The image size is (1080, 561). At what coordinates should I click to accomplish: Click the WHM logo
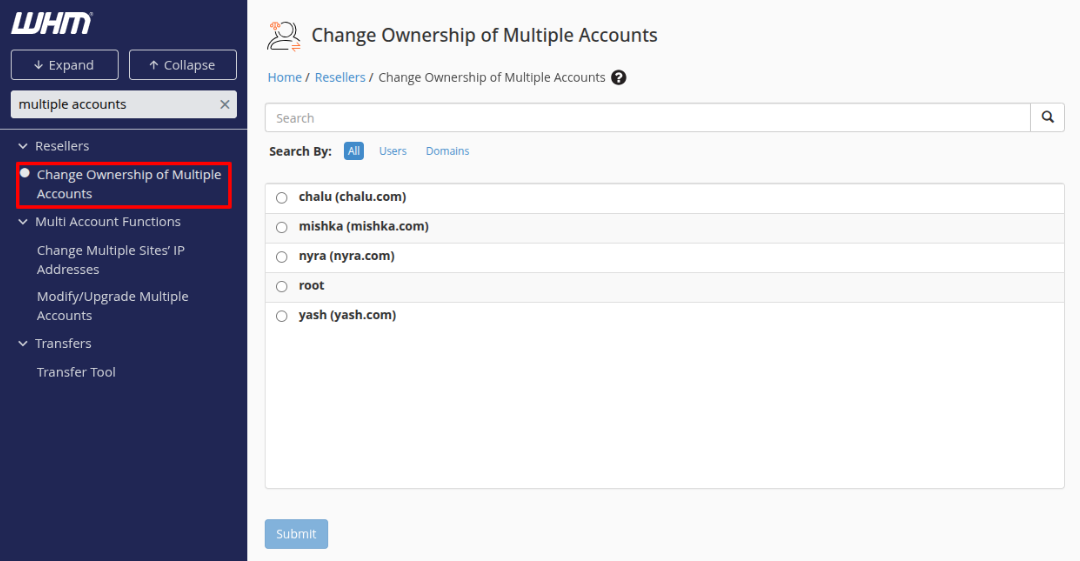coord(52,23)
